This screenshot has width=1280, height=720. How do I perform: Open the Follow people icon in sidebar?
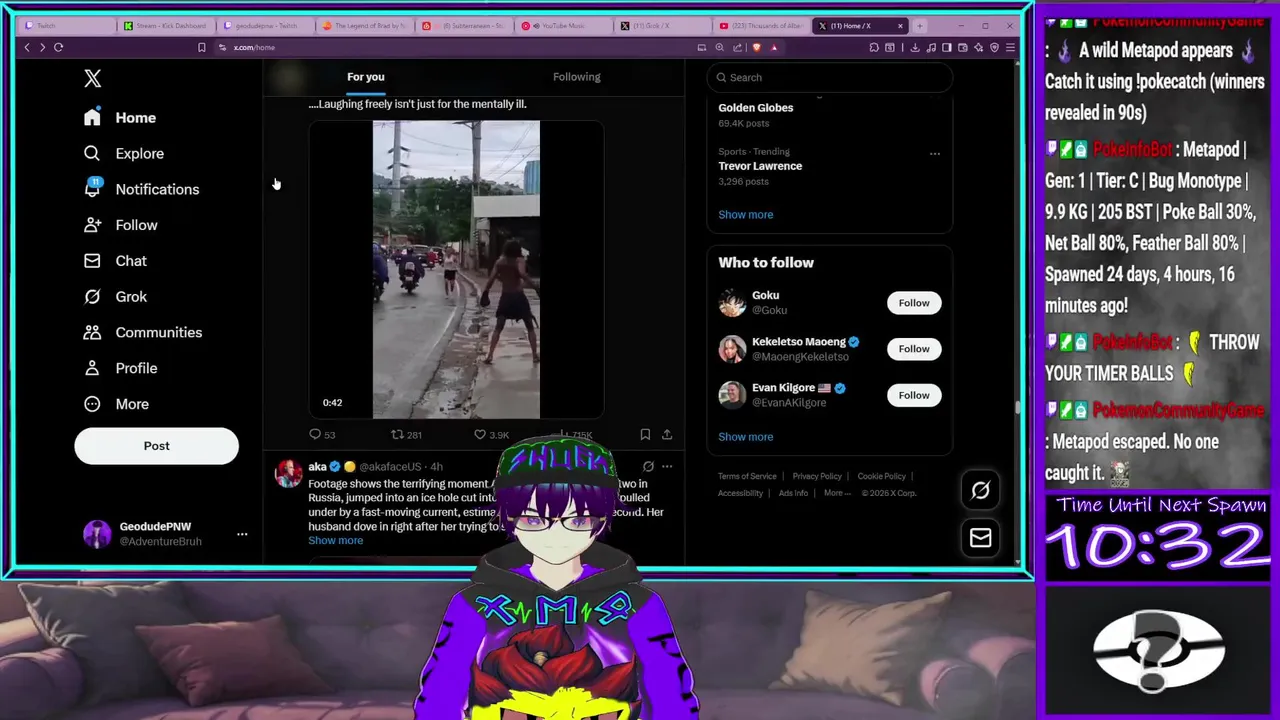[92, 225]
